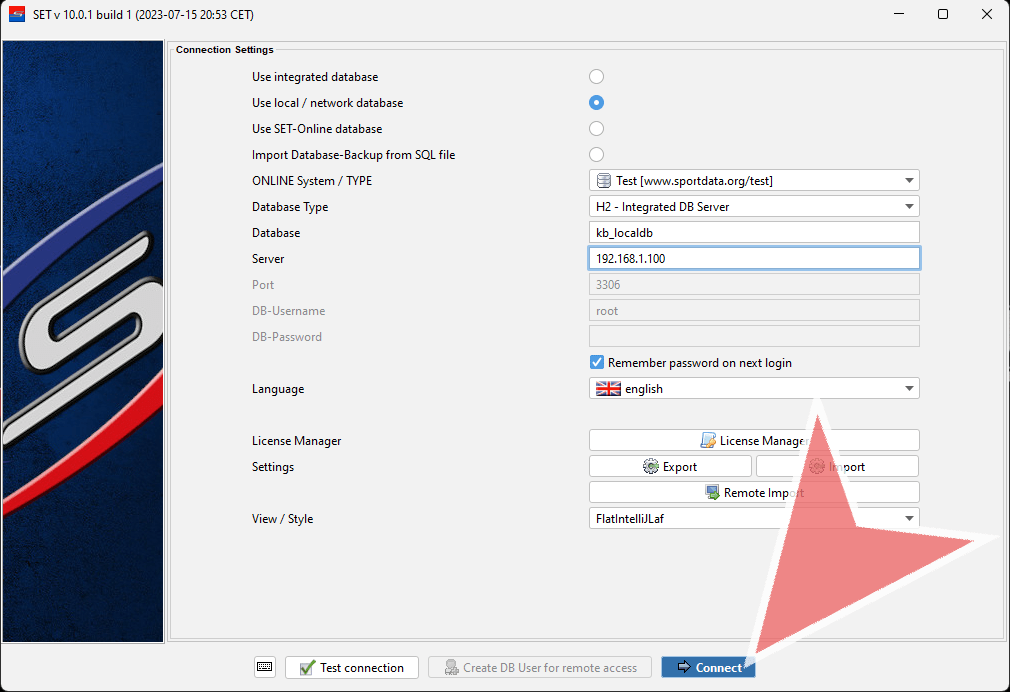Click the Import settings button

point(837,467)
